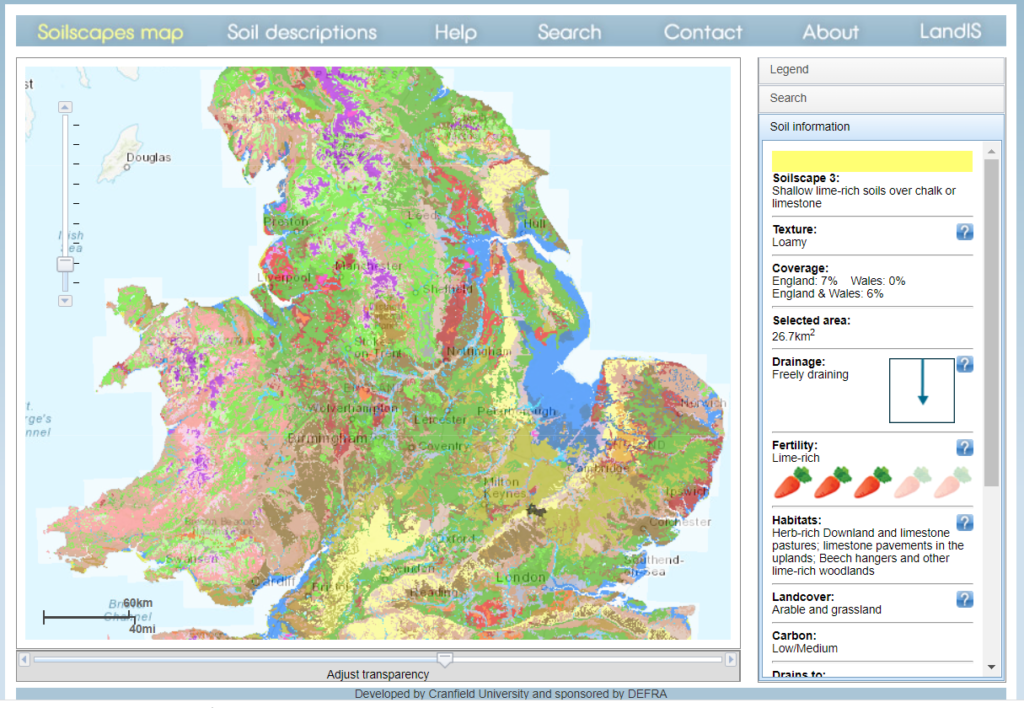The height and width of the screenshot is (708, 1024).
Task: Click the Soil information scroll-down arrow
Action: point(991,667)
